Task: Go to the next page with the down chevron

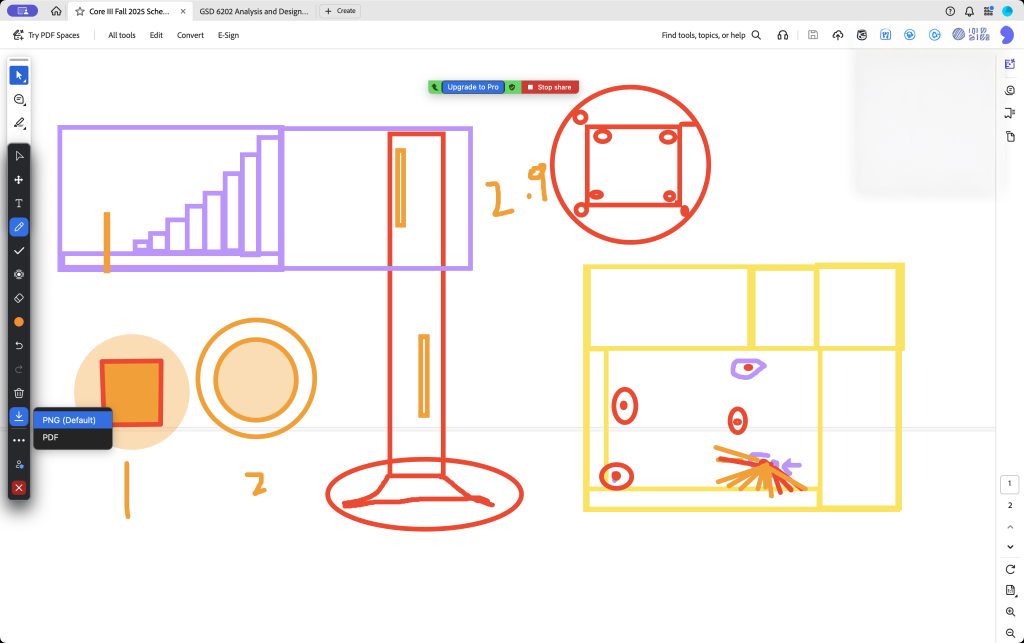Action: click(x=1010, y=546)
